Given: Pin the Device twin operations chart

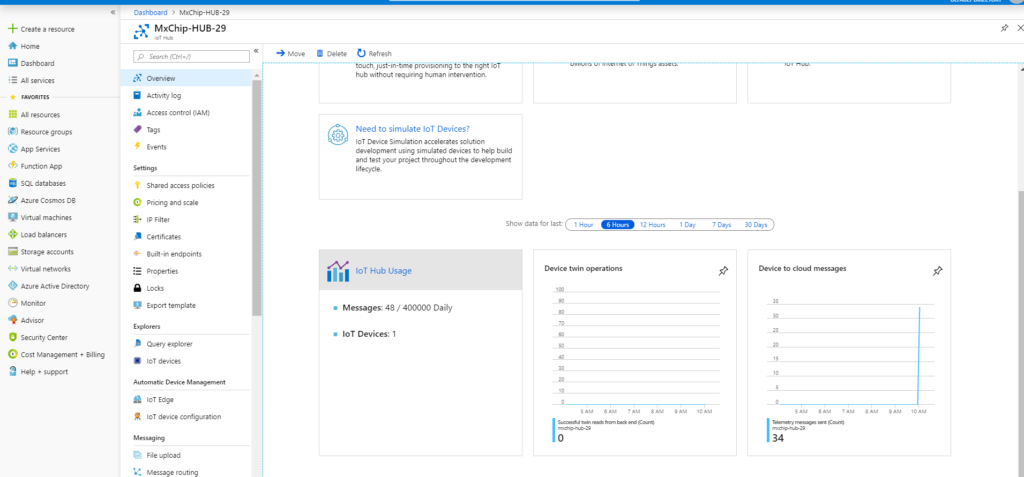Looking at the screenshot, I should click(x=723, y=270).
